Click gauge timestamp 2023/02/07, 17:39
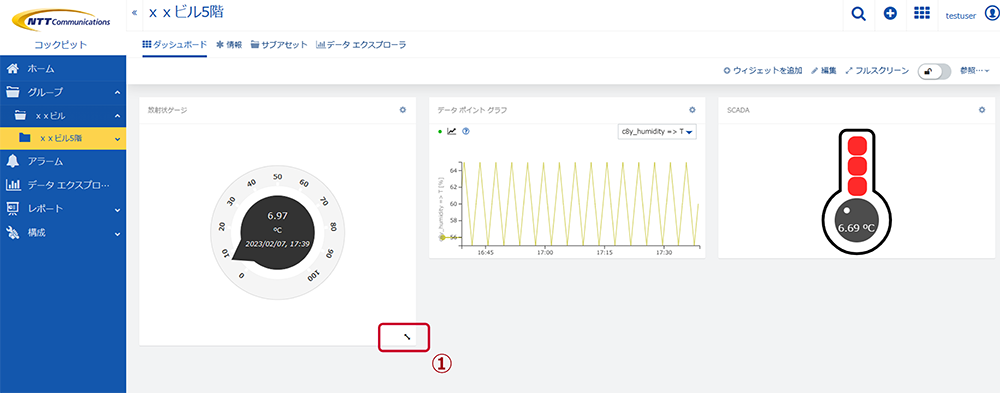 click(x=277, y=244)
